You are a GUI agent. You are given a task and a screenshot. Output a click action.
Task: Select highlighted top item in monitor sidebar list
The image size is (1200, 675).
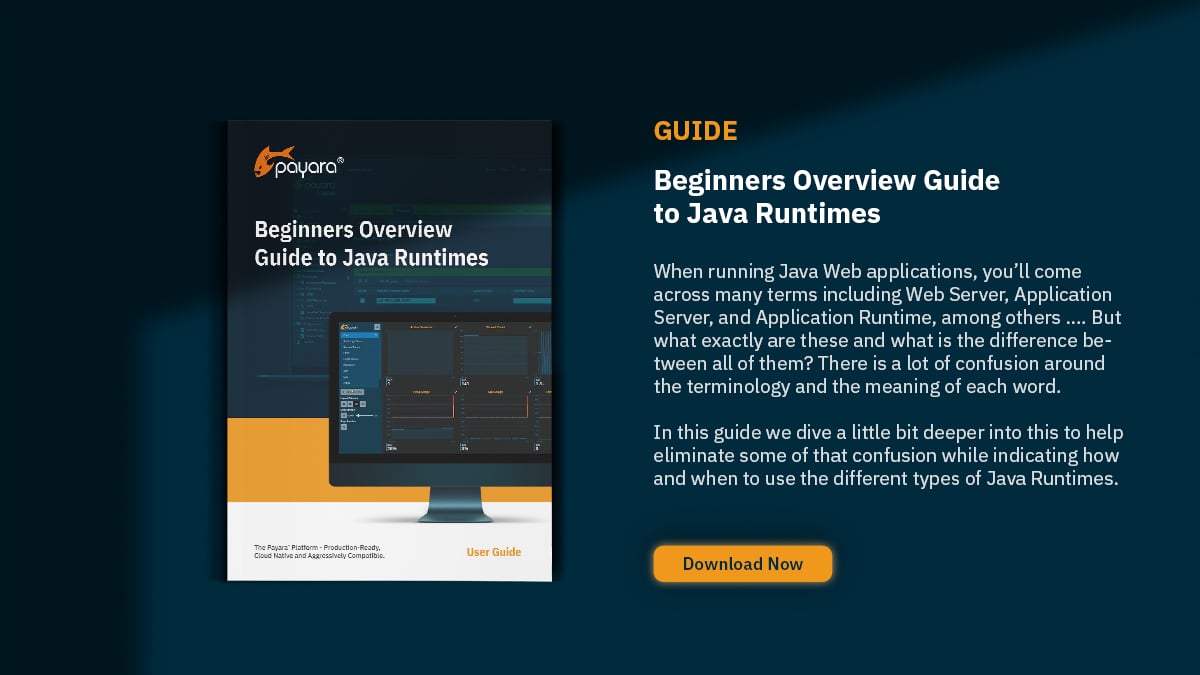[x=359, y=336]
